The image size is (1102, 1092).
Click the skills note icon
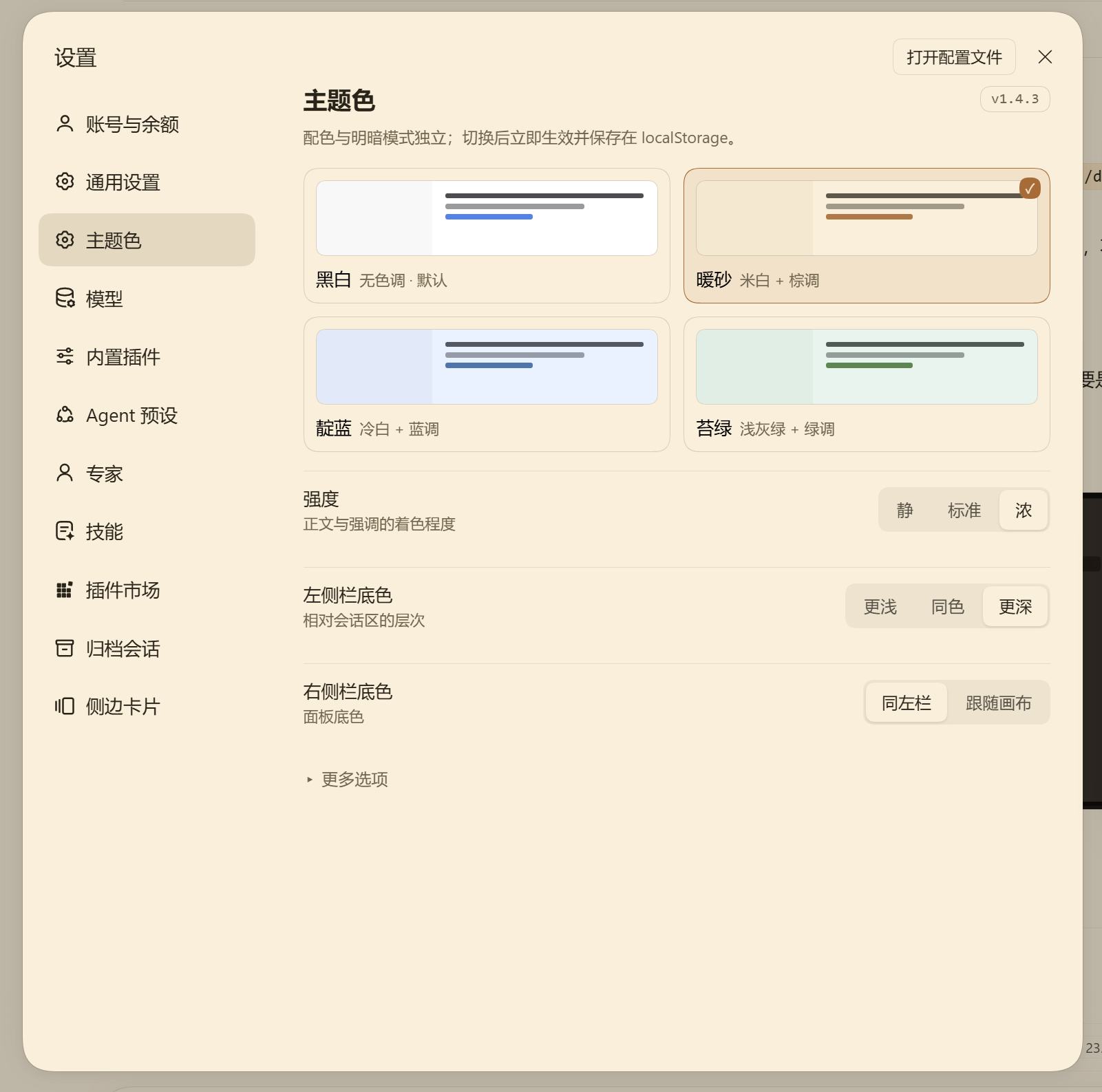[x=65, y=531]
